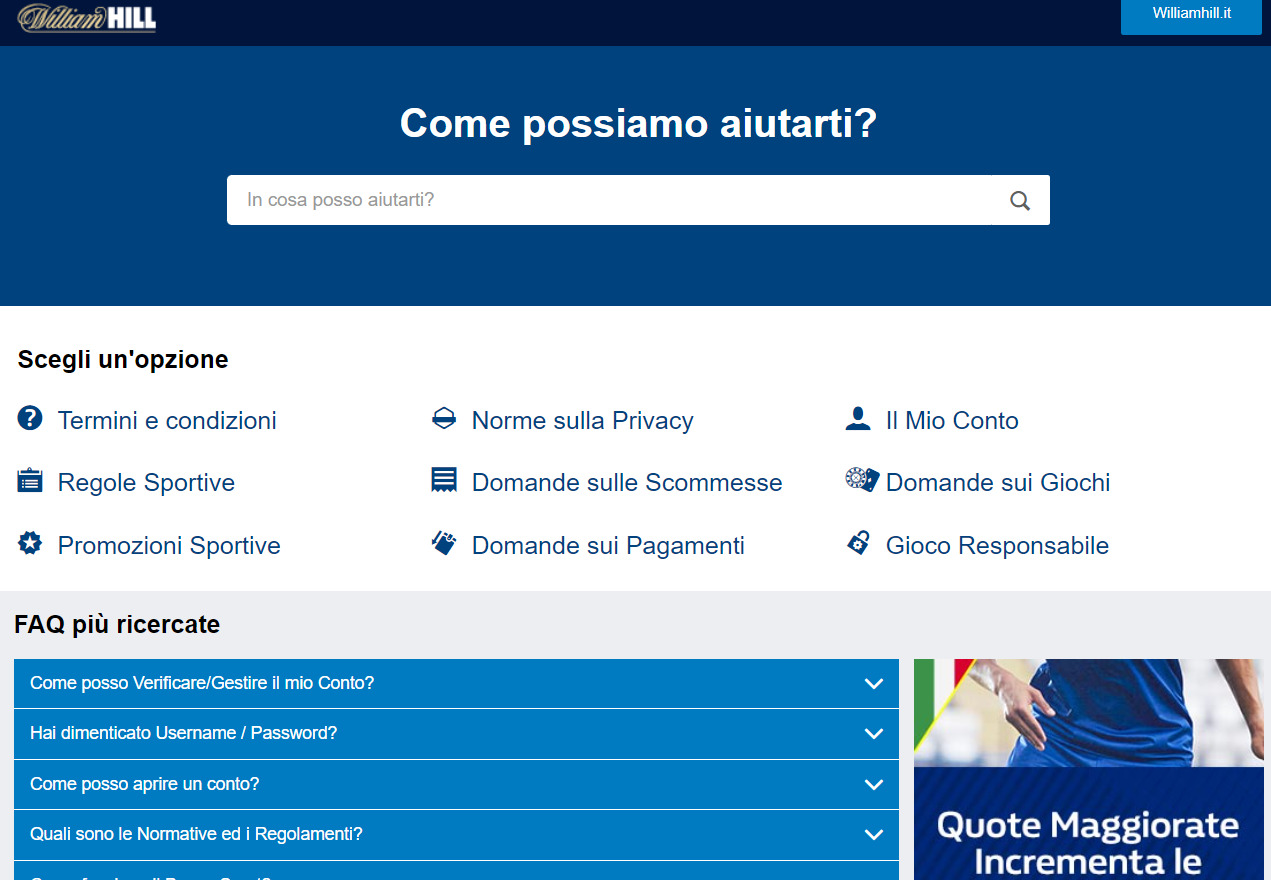Click chevron on 'Come posso Verificare/Gestire il mio Conto?' row

click(874, 684)
